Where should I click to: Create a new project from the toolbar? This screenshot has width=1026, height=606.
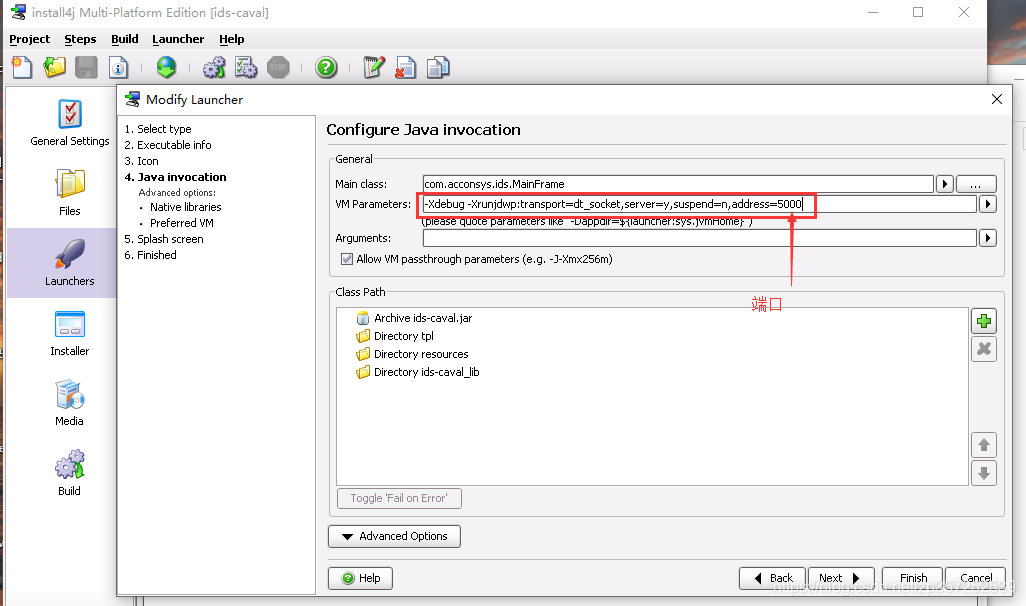pyautogui.click(x=21, y=66)
